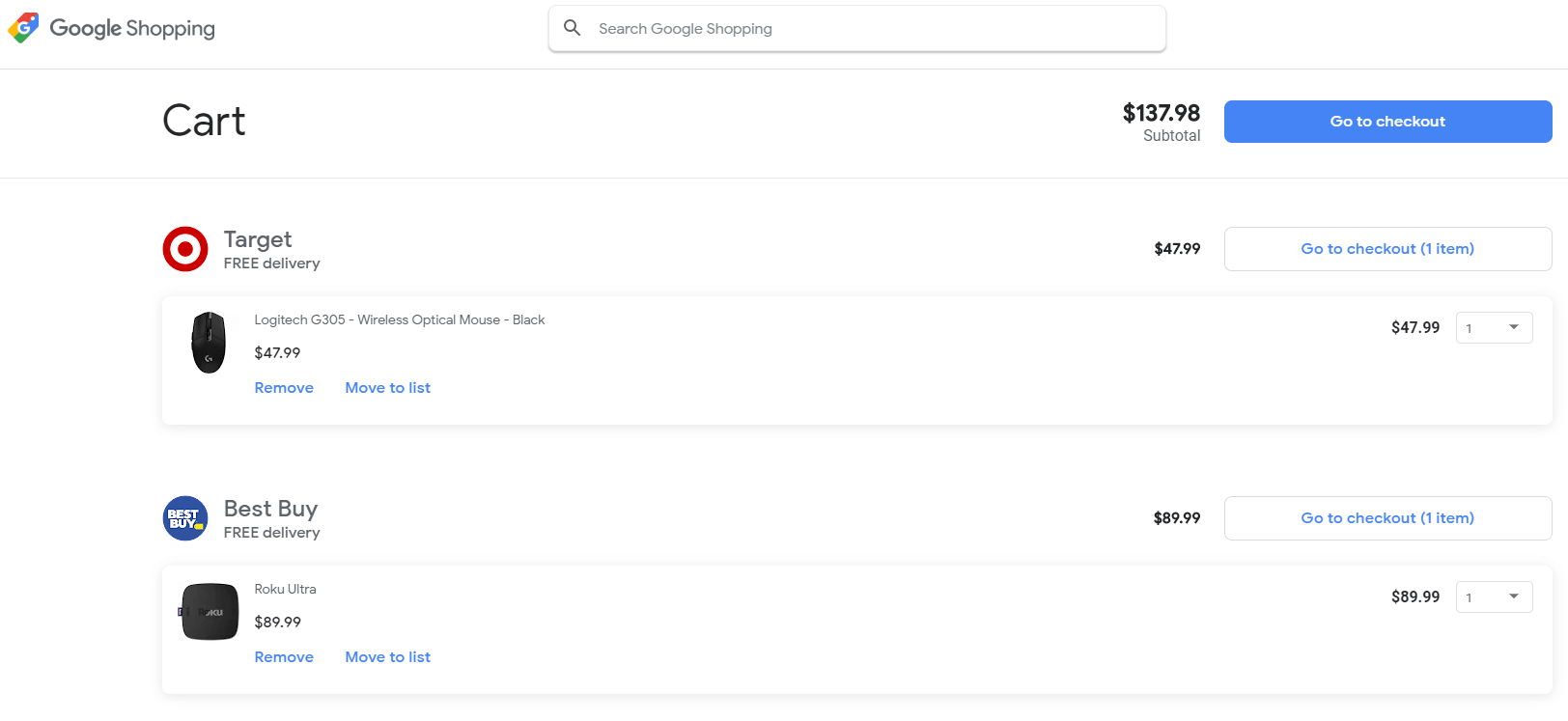Click the Google Shopping wordmark text

(132, 29)
